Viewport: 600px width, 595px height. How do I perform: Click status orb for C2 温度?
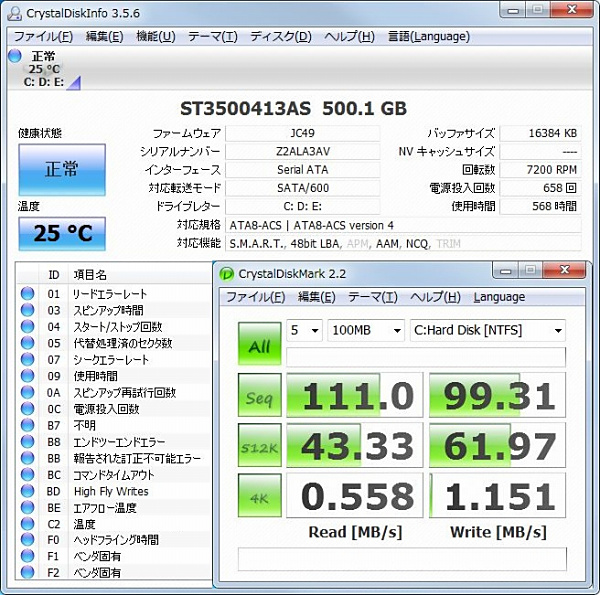[x=27, y=524]
